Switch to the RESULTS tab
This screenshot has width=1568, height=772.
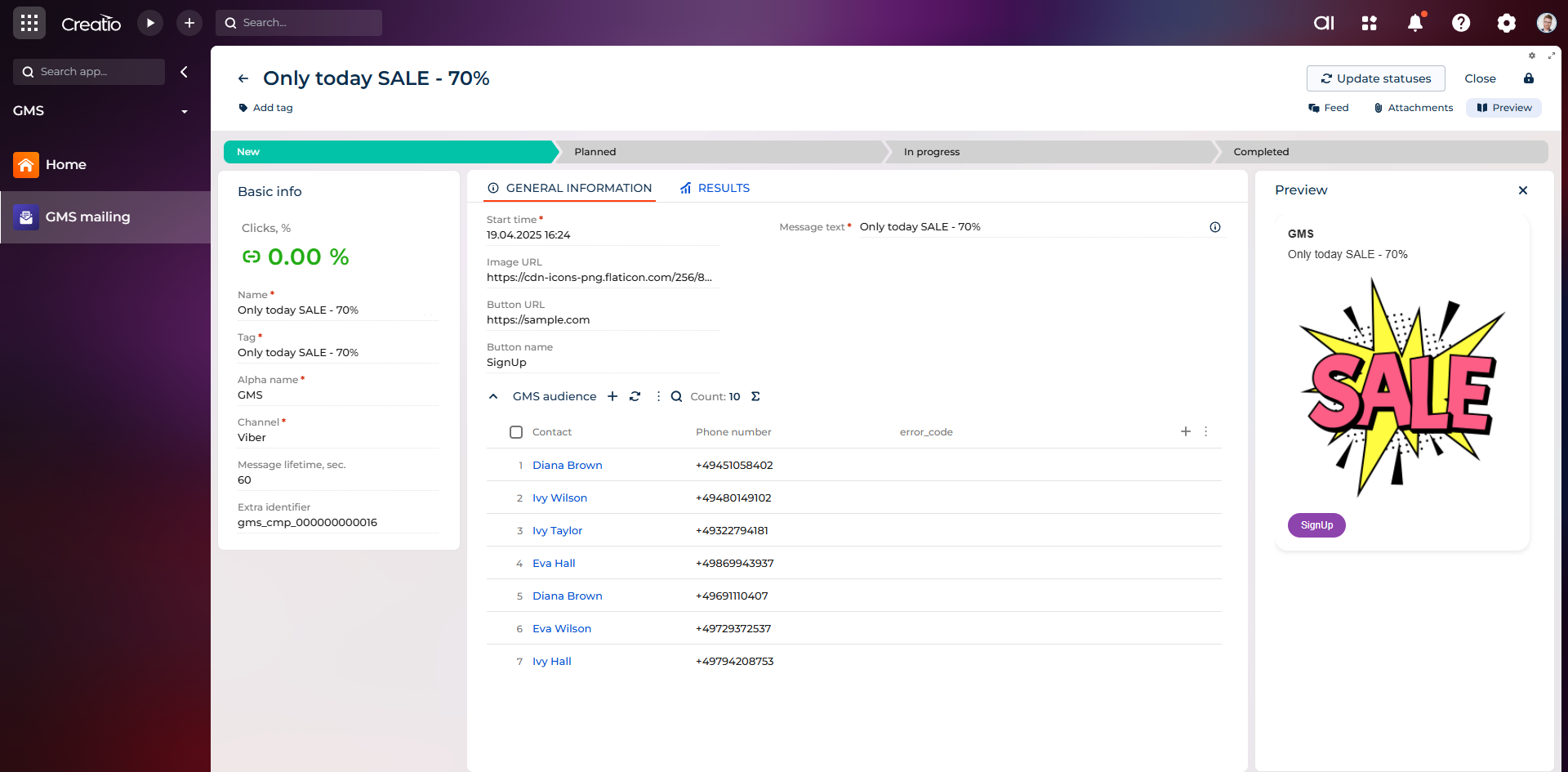click(x=715, y=188)
